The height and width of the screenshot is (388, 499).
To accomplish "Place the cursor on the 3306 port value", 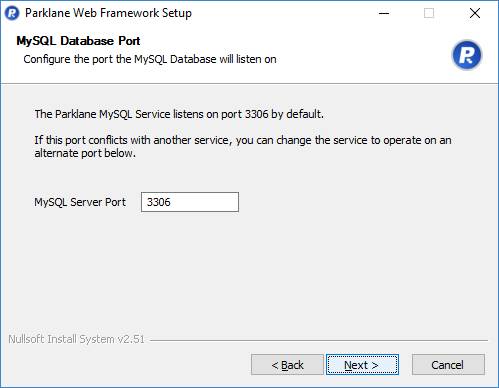I will [x=159, y=202].
